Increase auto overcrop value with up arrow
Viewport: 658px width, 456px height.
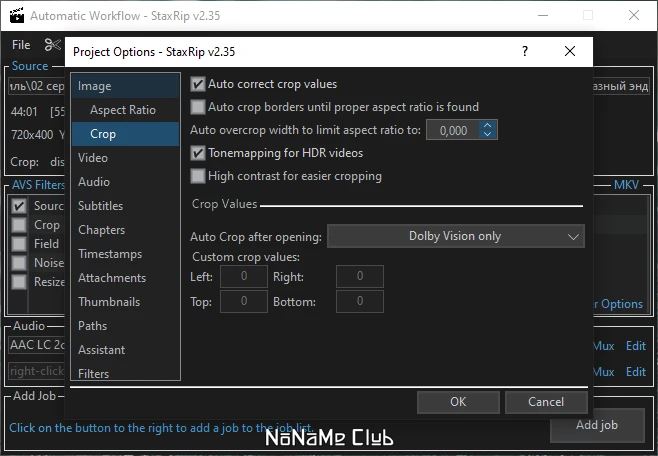[x=487, y=125]
